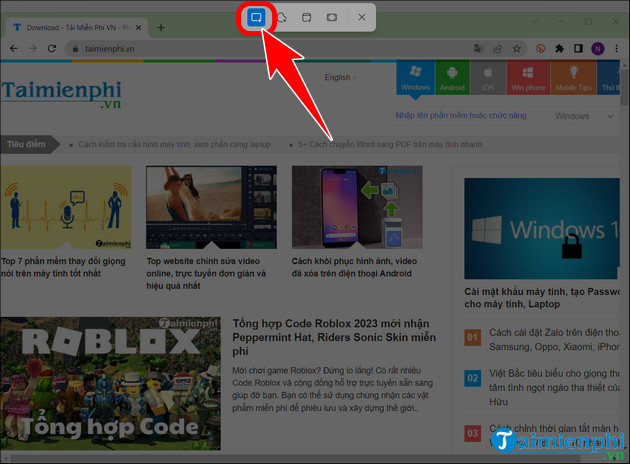The image size is (630, 464).
Task: Open item 02 Việt Bắc tiêu biểu
Action: tap(554, 387)
